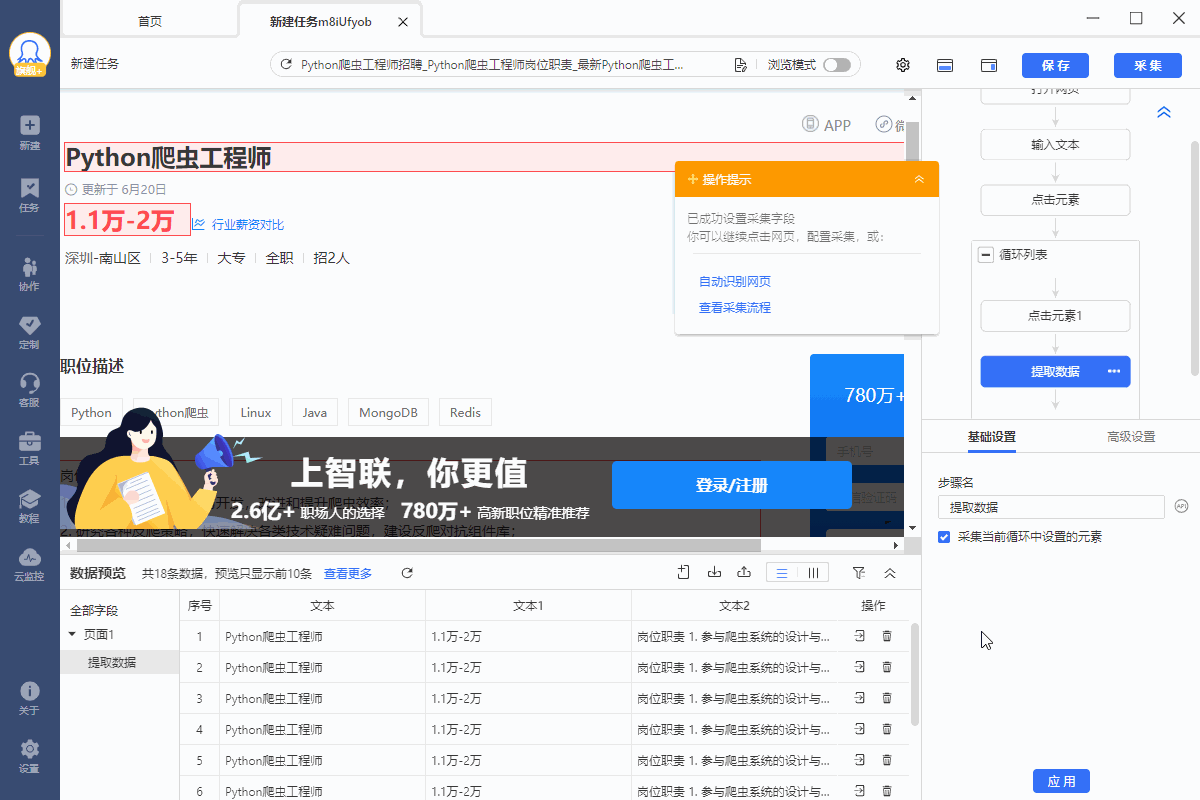The height and width of the screenshot is (800, 1200).
Task: Collapse the data preview panel
Action: 890,573
